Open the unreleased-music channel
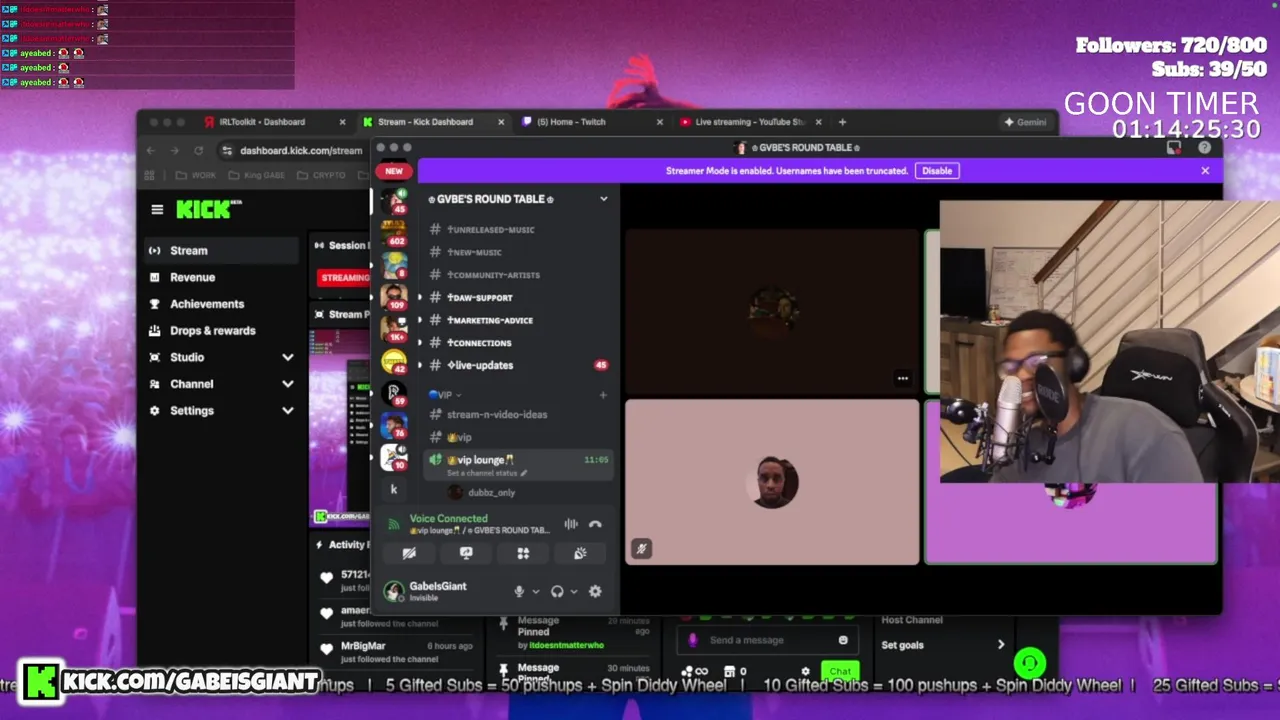 click(490, 230)
